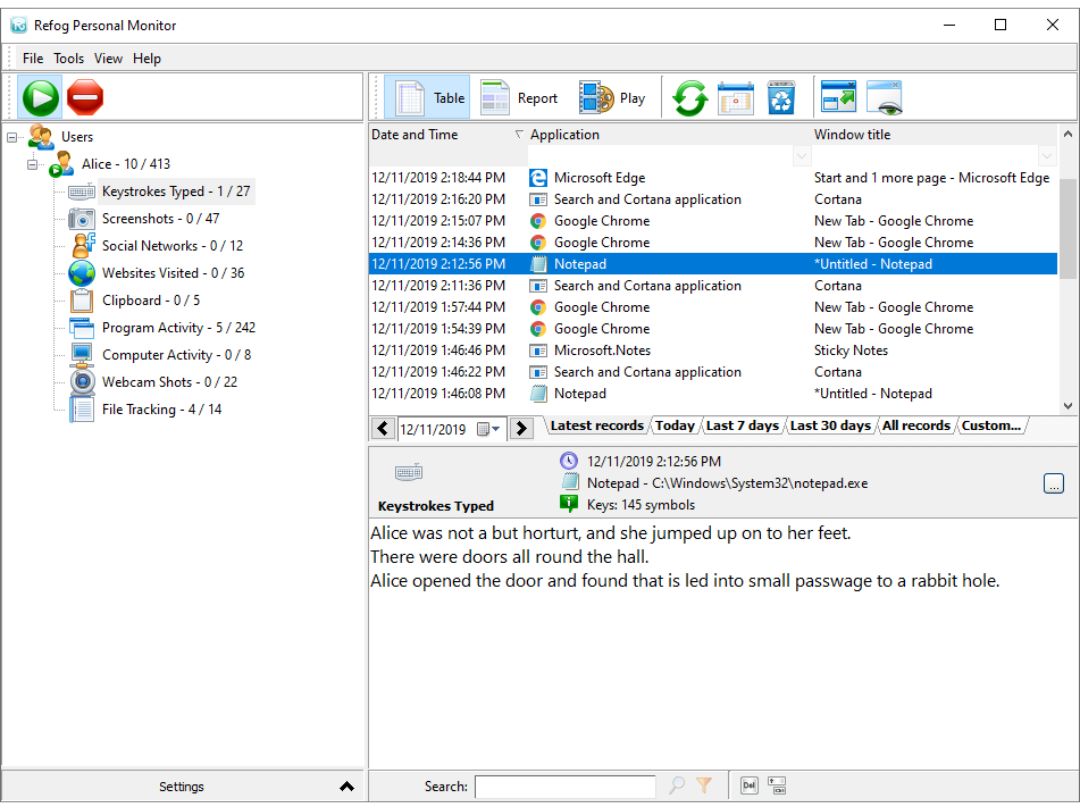
Task: Collapse the Users tree root node
Action: click(12, 137)
